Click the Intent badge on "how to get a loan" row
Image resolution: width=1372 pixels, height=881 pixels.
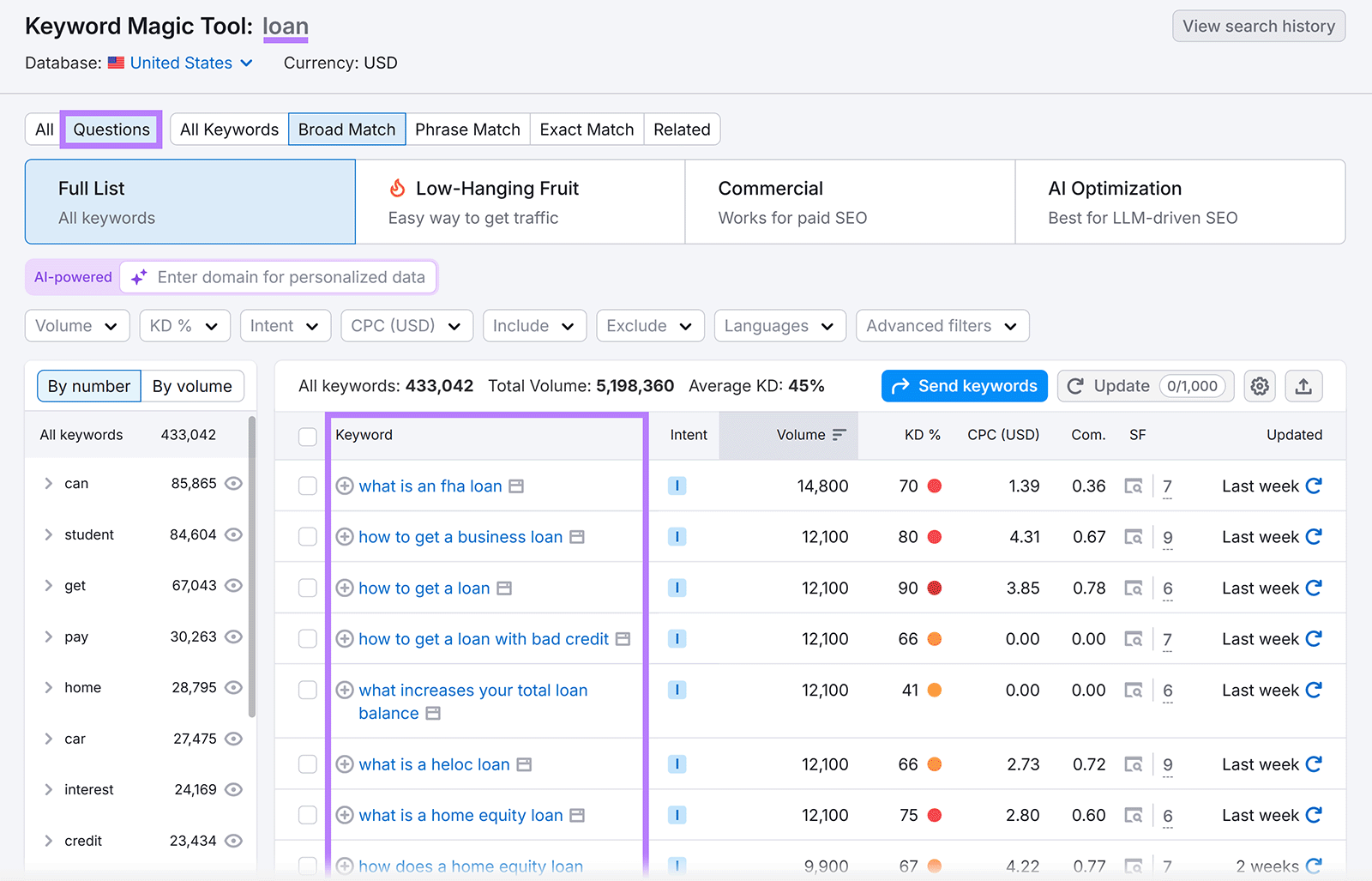click(677, 588)
